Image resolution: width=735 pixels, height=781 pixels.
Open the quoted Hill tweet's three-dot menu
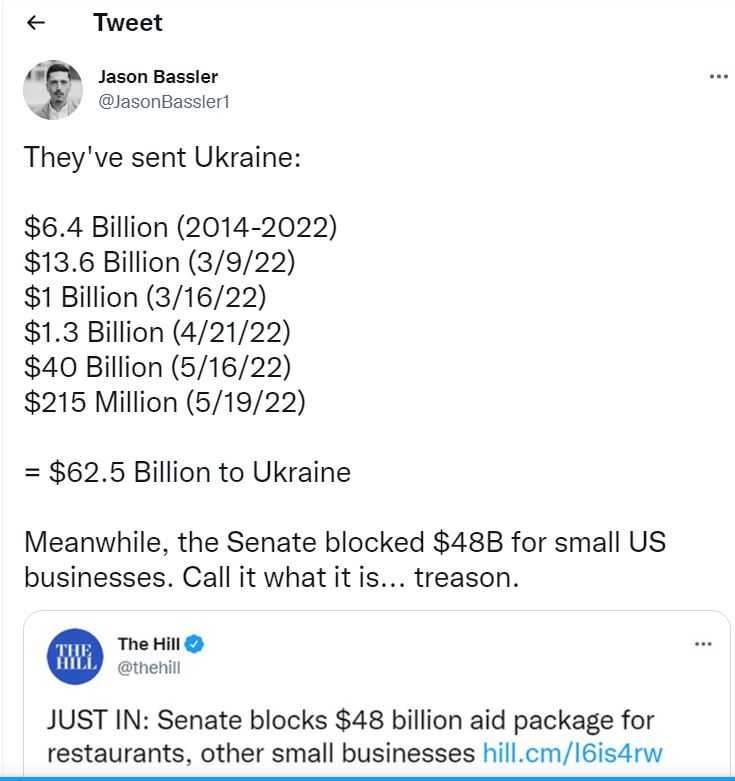pyautogui.click(x=703, y=644)
